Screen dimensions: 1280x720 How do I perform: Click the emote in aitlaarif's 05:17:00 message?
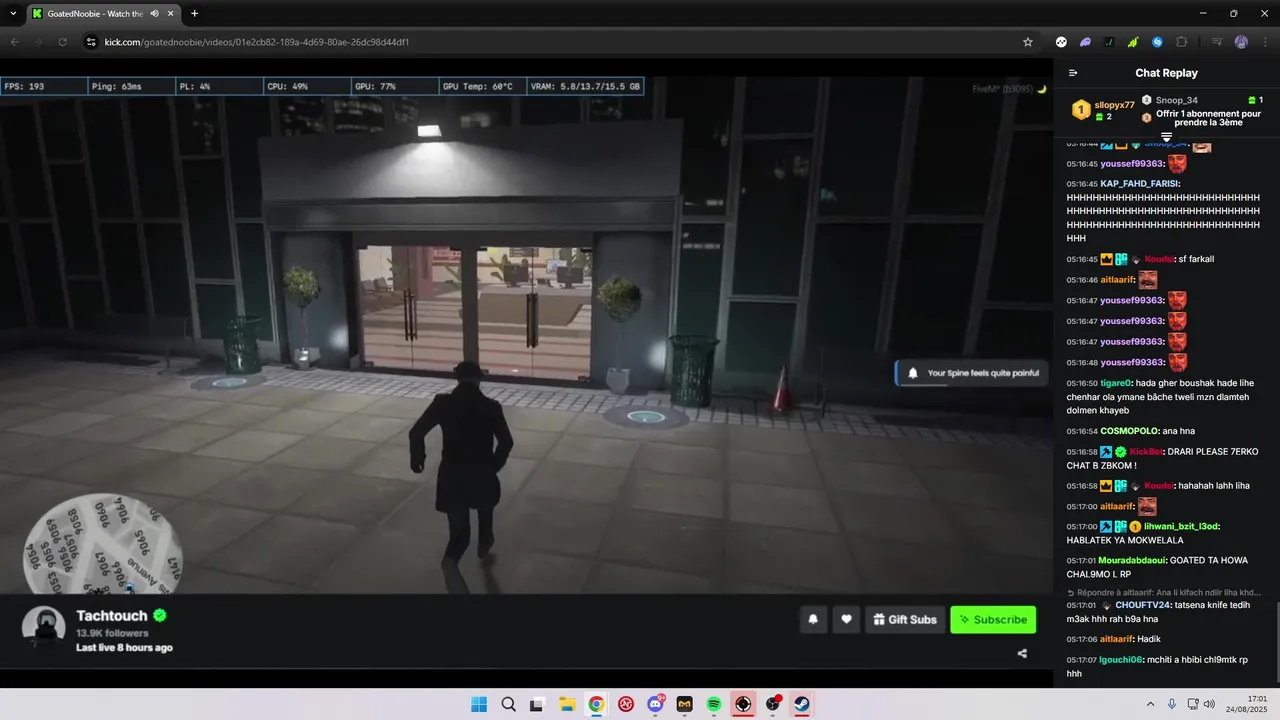(1147, 507)
